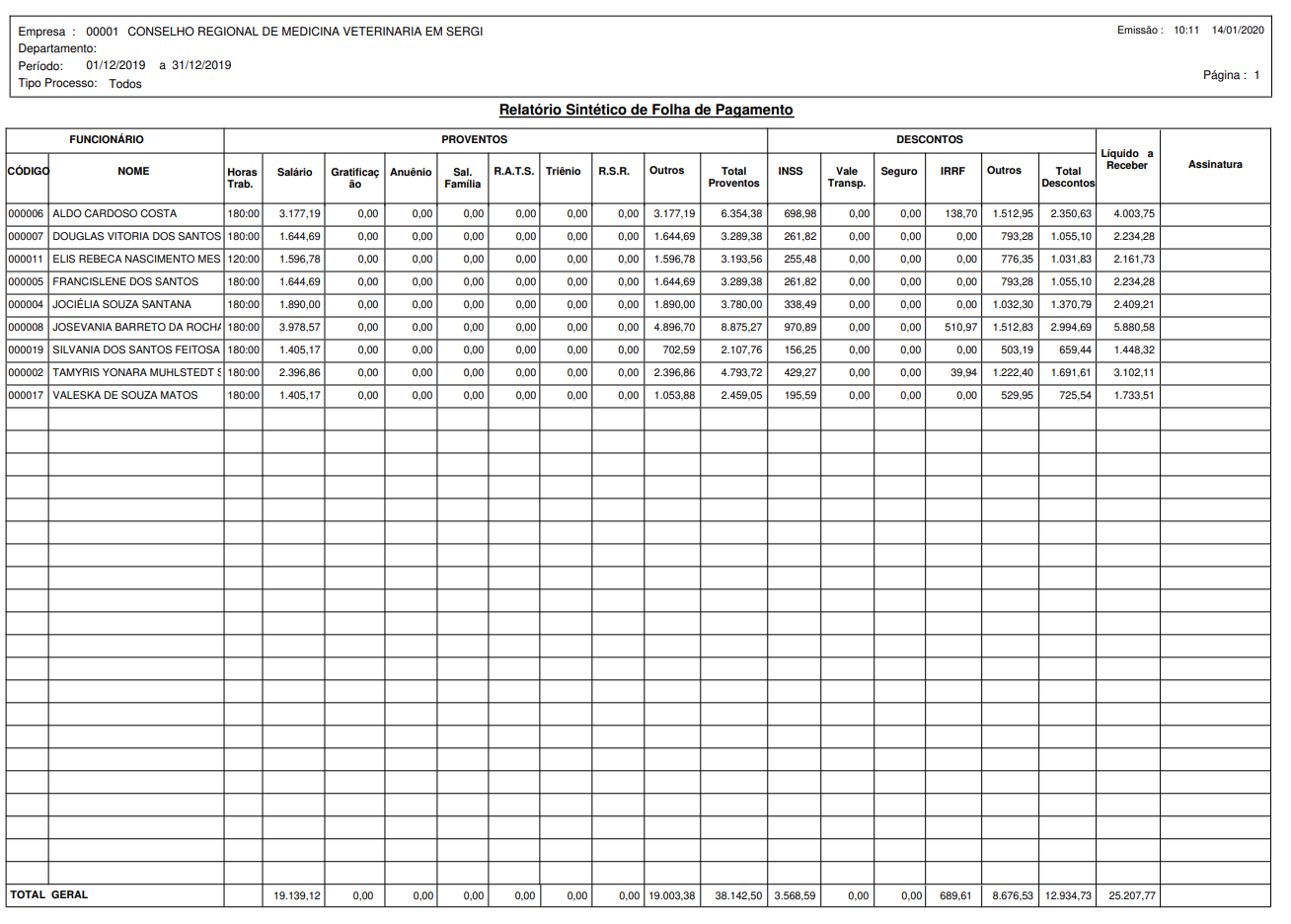Click the CÓDIGO column header

click(28, 171)
